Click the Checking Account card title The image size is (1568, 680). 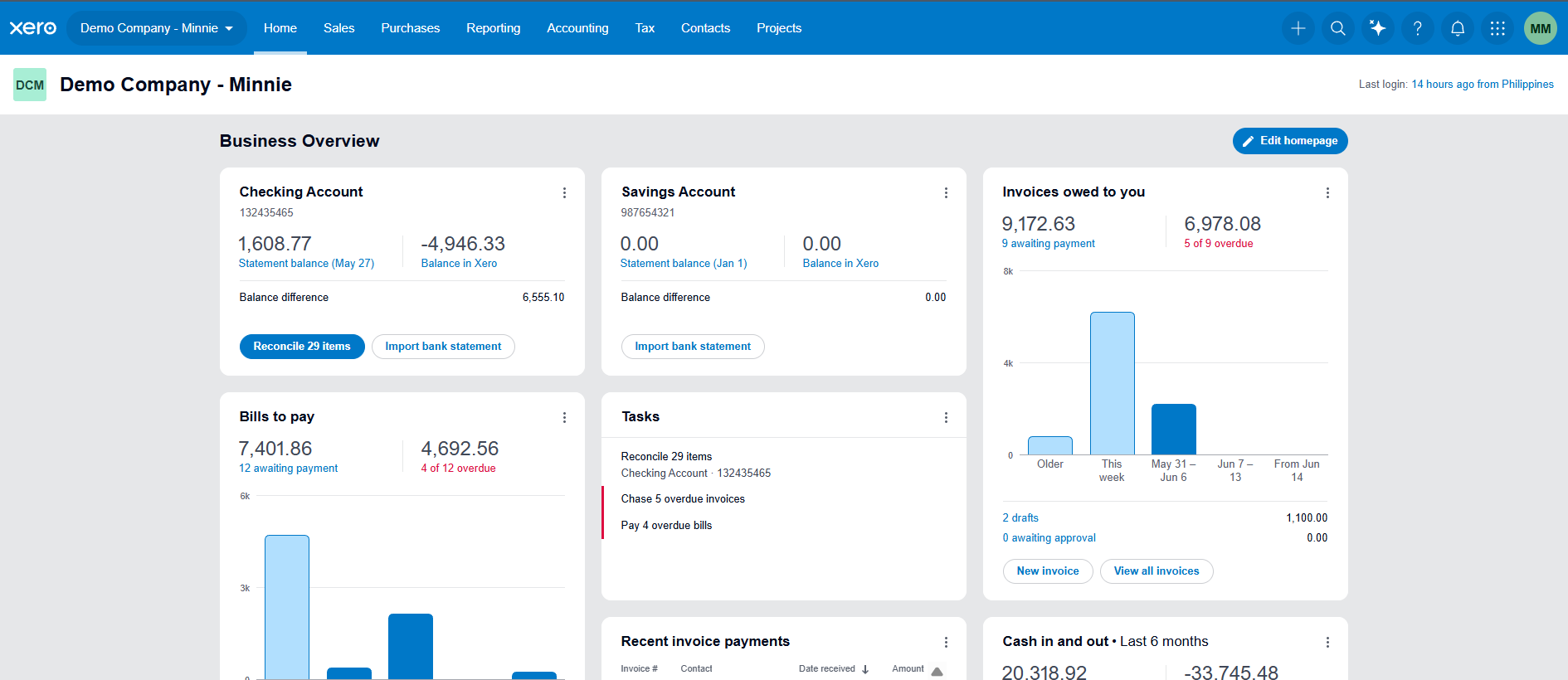click(301, 192)
